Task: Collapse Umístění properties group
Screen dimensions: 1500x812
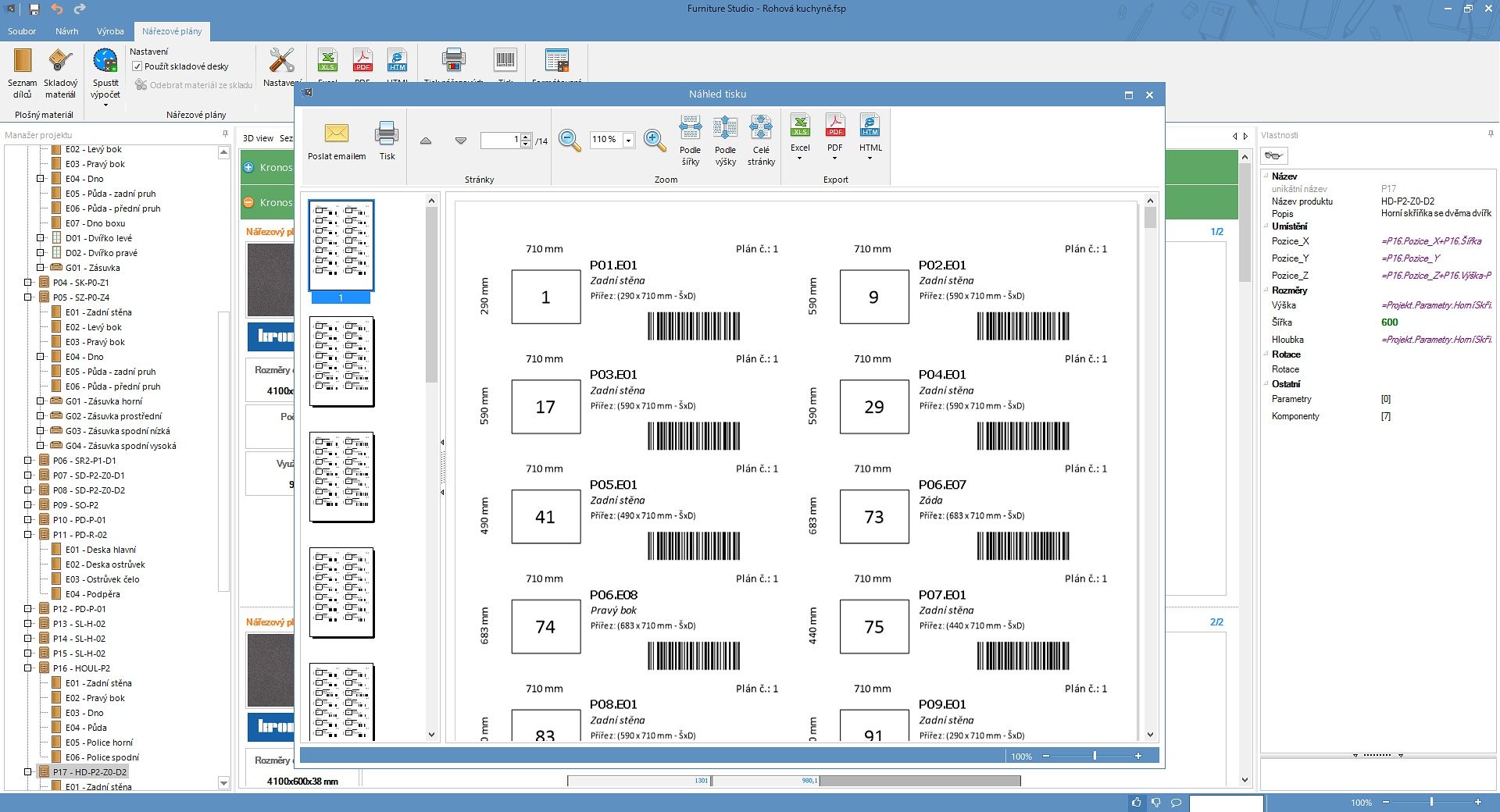Action: coord(1266,226)
